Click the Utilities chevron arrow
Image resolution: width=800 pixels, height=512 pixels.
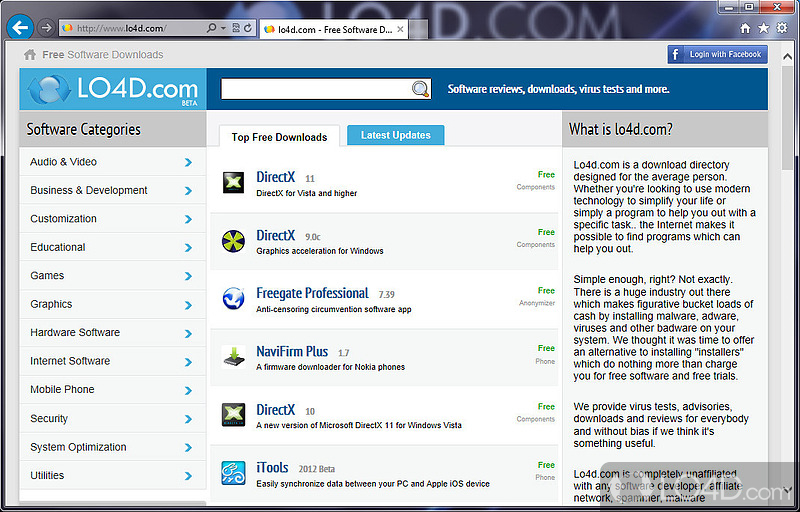188,476
